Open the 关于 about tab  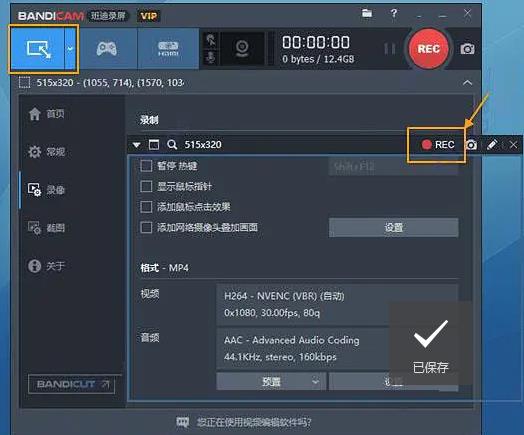(x=47, y=266)
